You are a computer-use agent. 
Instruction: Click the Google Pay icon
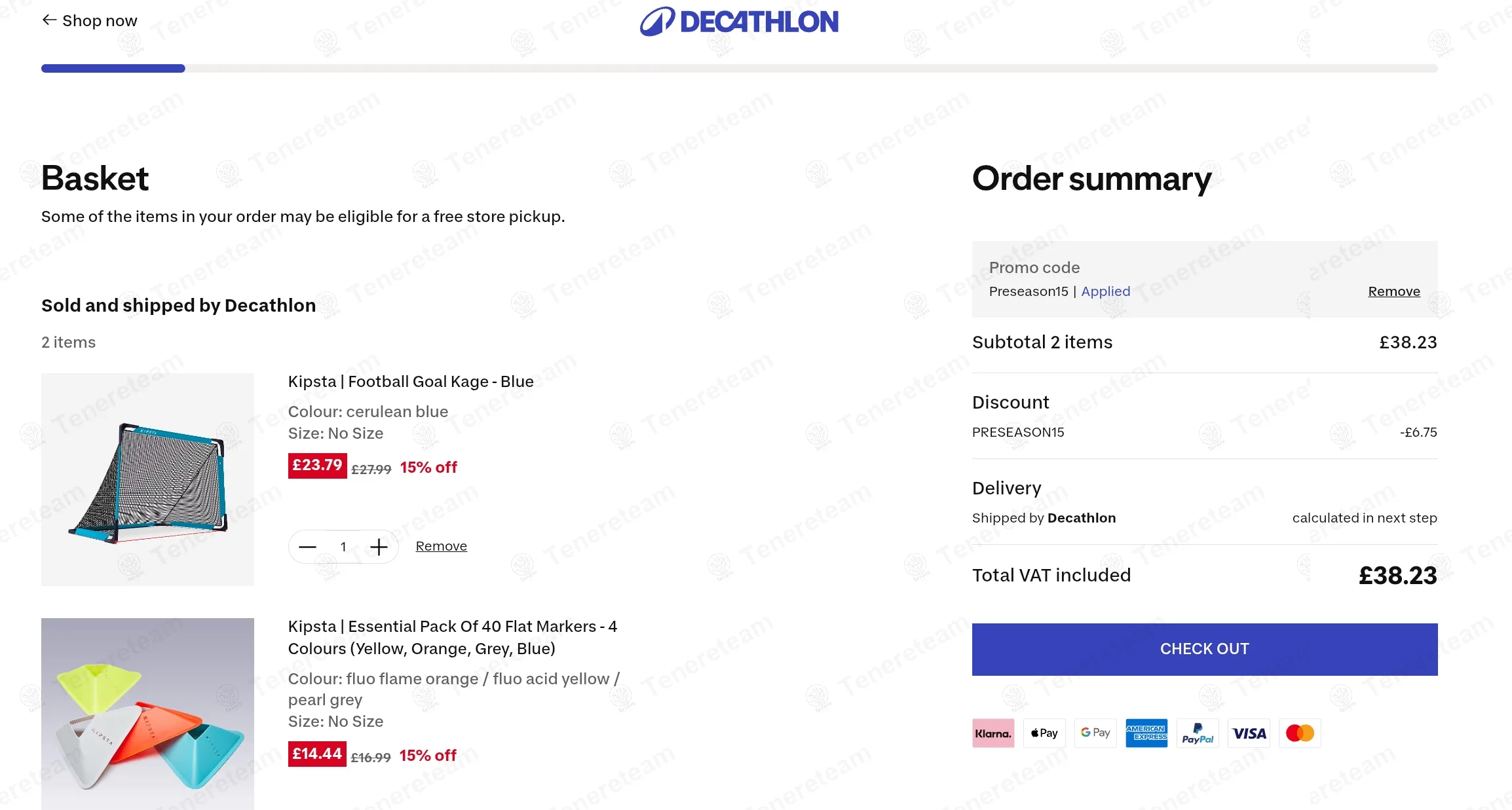pyautogui.click(x=1095, y=733)
